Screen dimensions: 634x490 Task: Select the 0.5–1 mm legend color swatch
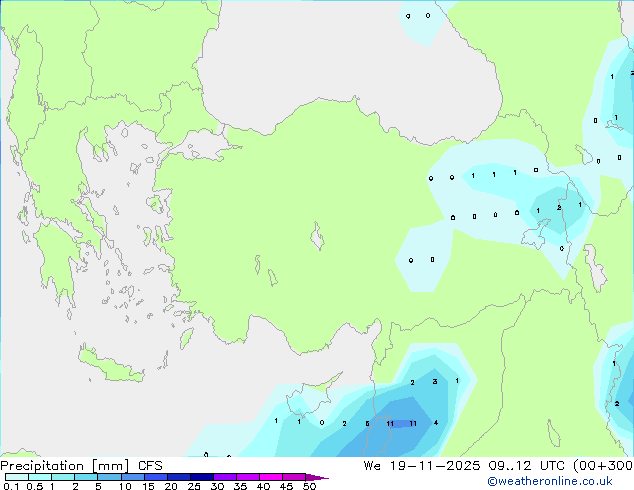coord(40,477)
